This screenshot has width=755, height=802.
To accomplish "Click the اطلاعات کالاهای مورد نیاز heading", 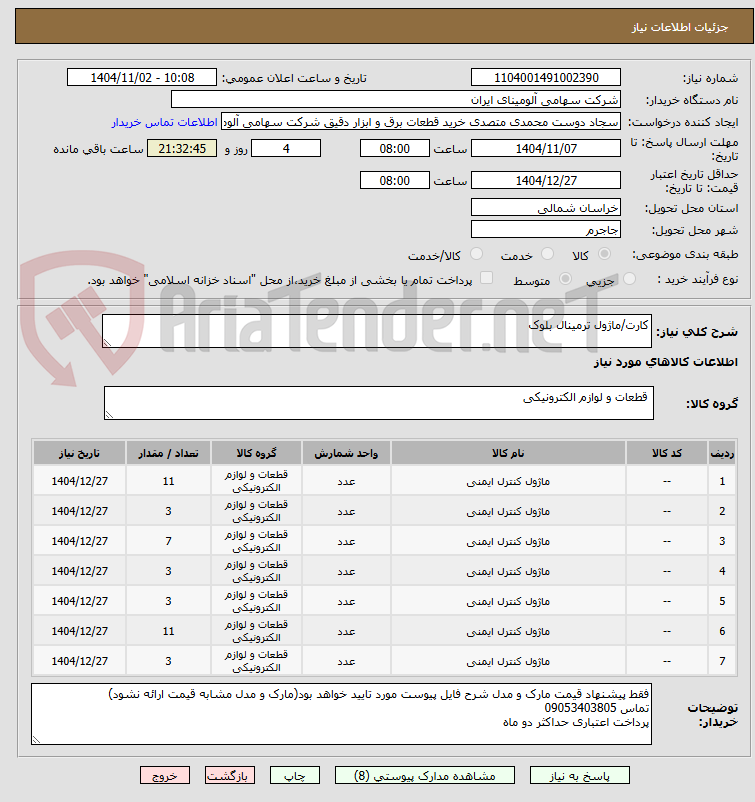I will coord(665,362).
